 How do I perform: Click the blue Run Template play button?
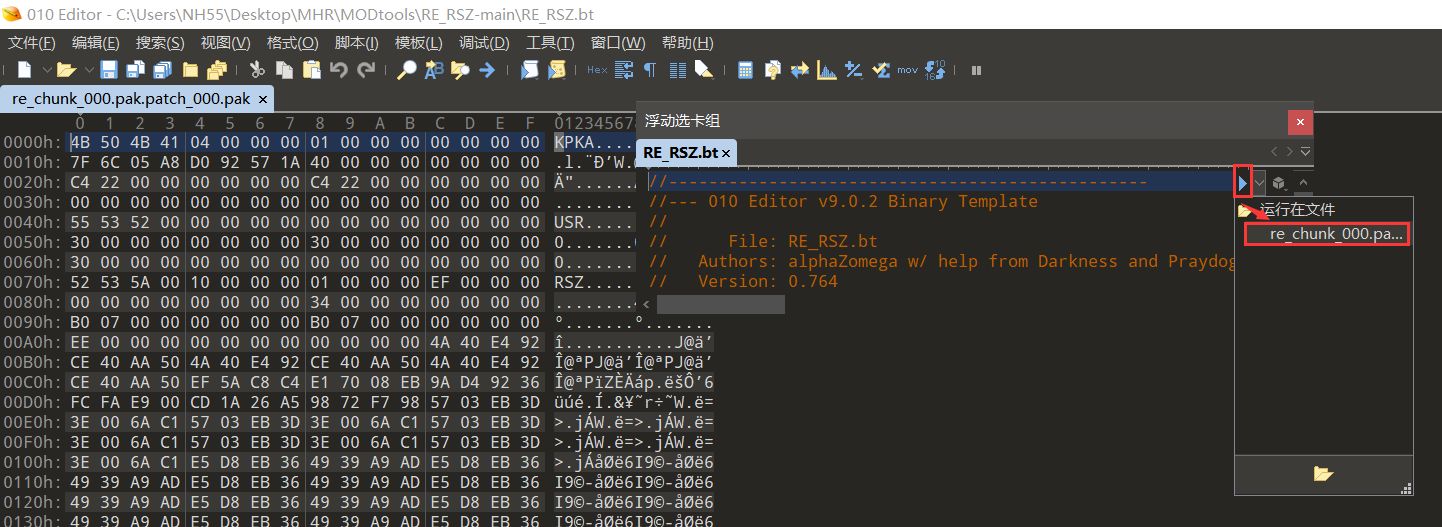click(1242, 183)
